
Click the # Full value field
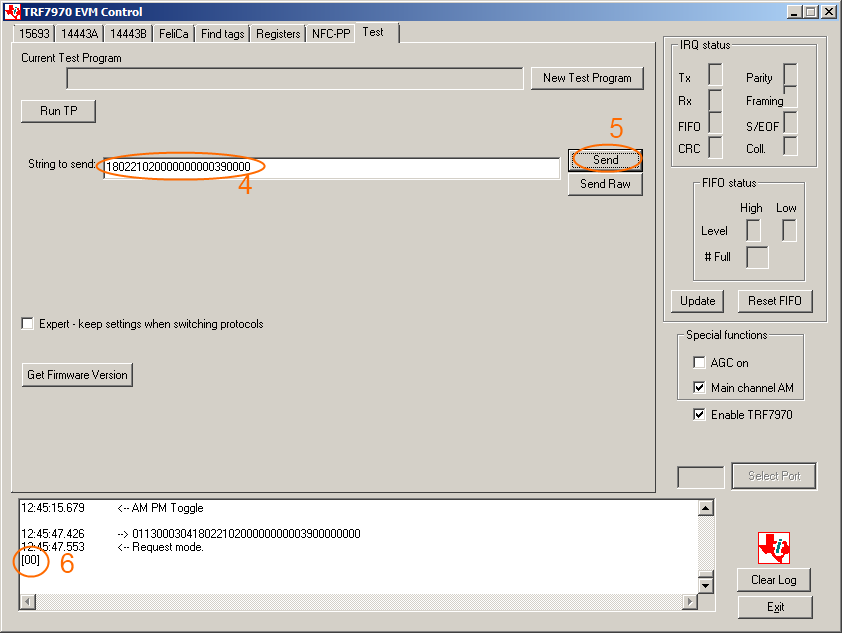pos(757,257)
